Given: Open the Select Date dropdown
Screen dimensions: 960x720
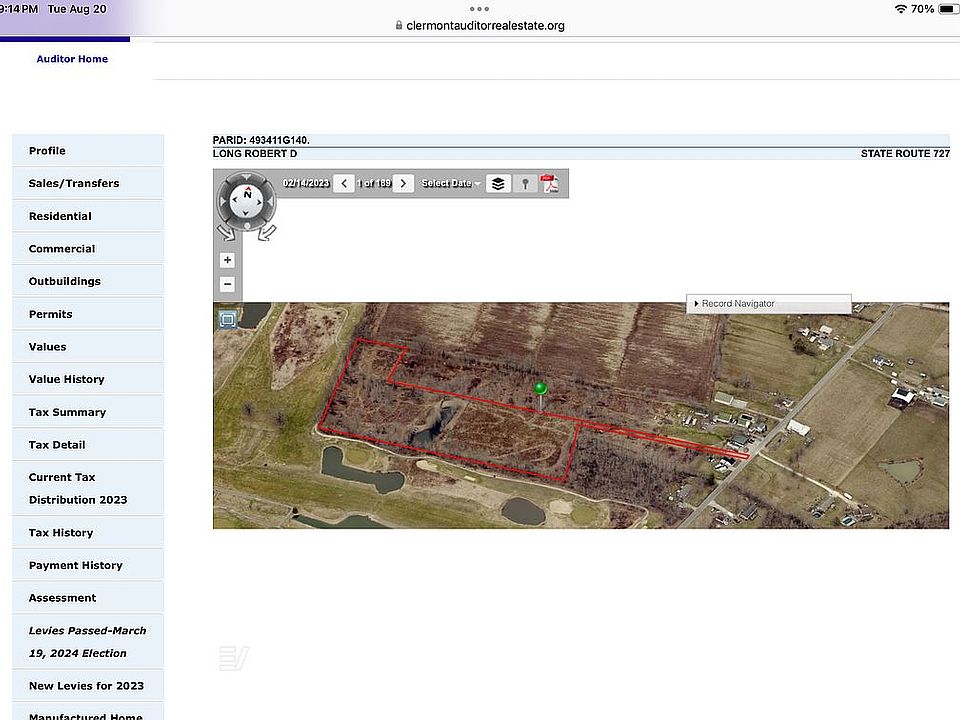Looking at the screenshot, I should pos(451,184).
